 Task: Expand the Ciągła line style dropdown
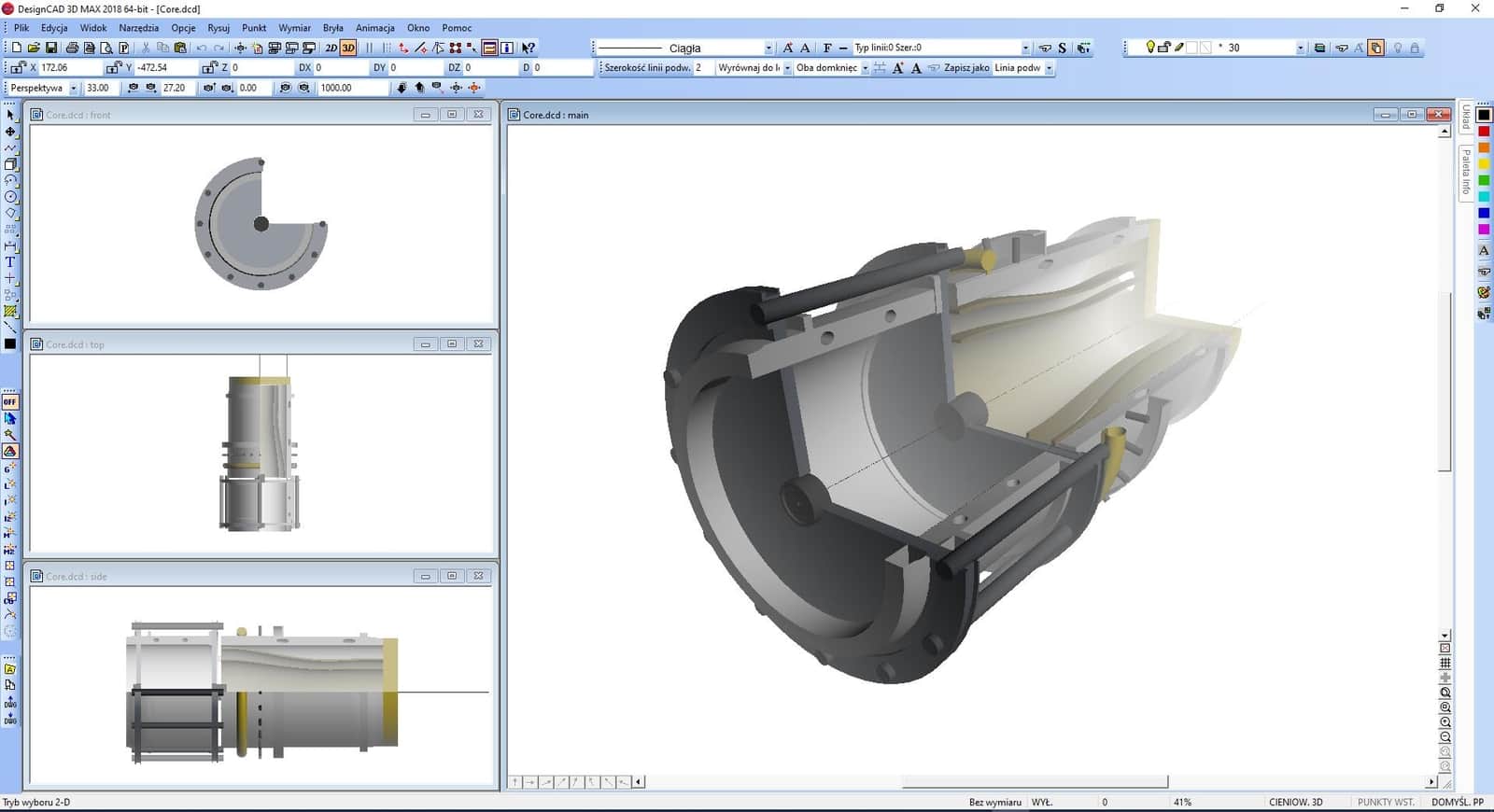pyautogui.click(x=768, y=48)
